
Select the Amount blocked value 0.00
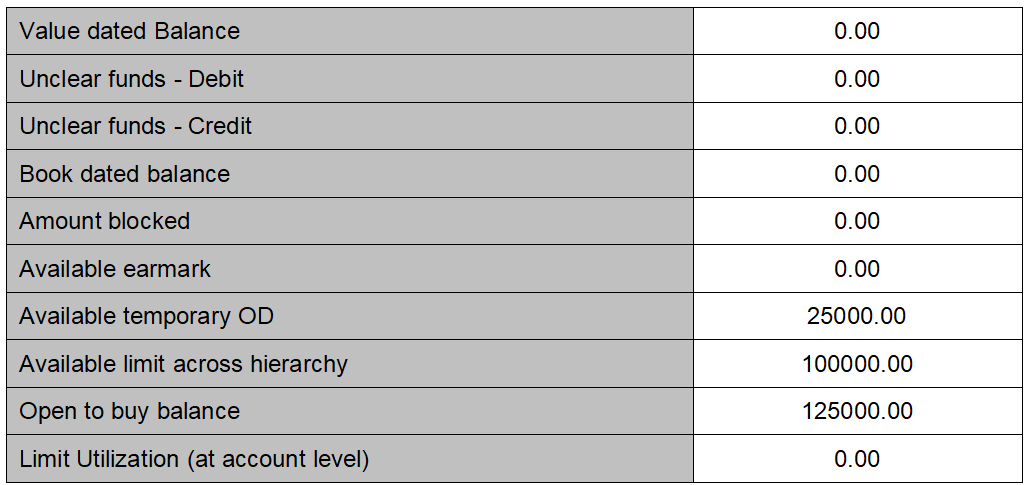857,221
